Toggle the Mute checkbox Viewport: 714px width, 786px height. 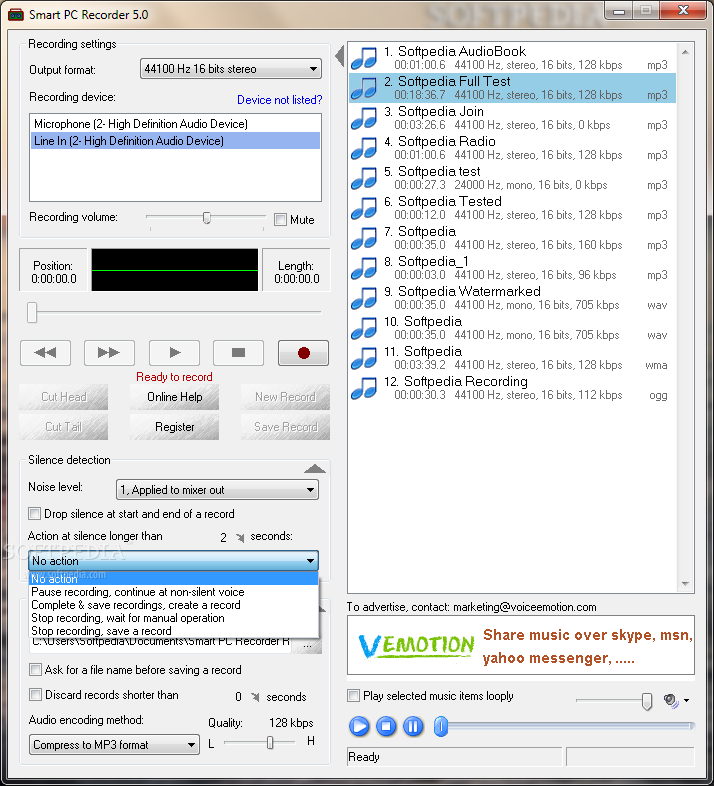280,220
